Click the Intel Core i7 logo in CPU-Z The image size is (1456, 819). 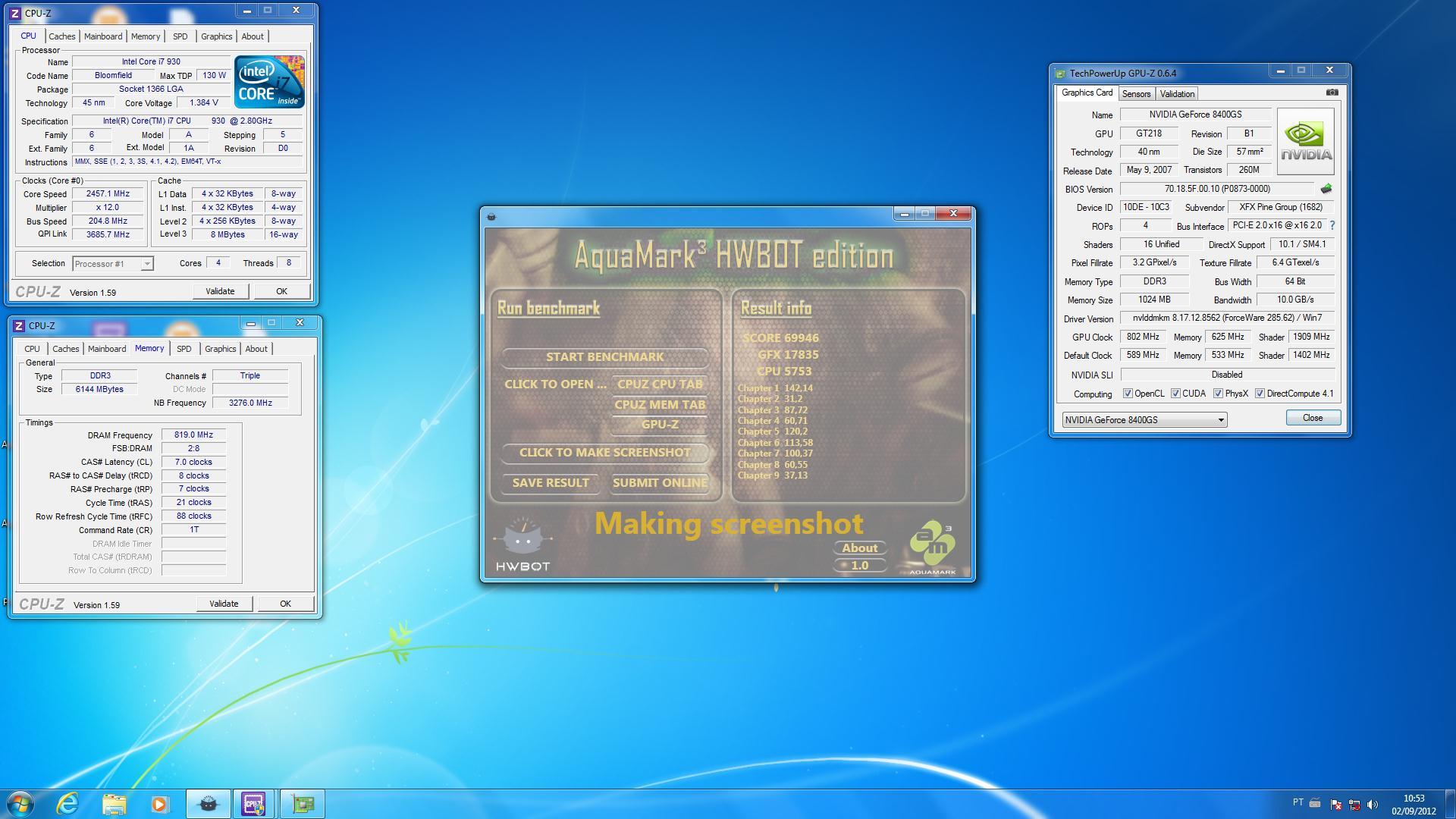coord(269,82)
